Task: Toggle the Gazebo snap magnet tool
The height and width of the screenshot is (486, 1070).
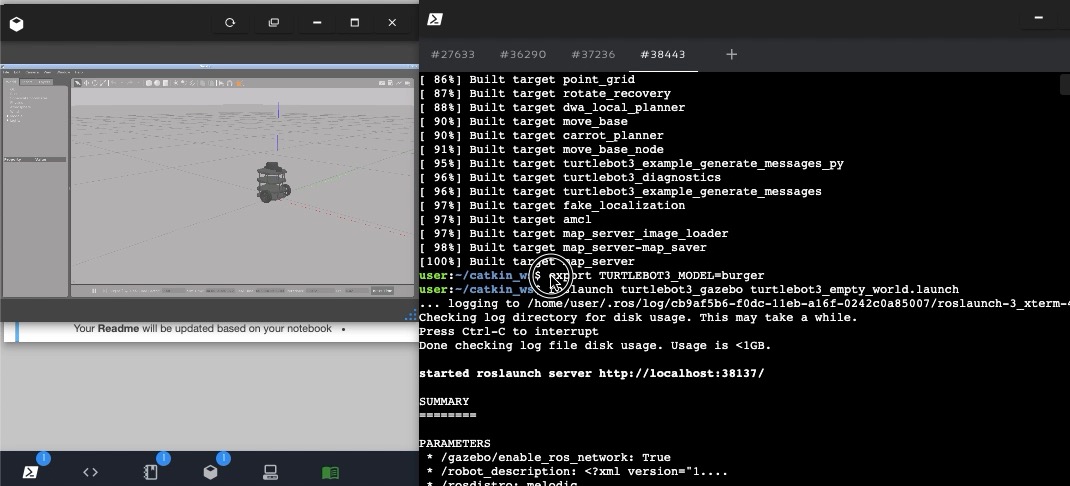Action: [229, 83]
